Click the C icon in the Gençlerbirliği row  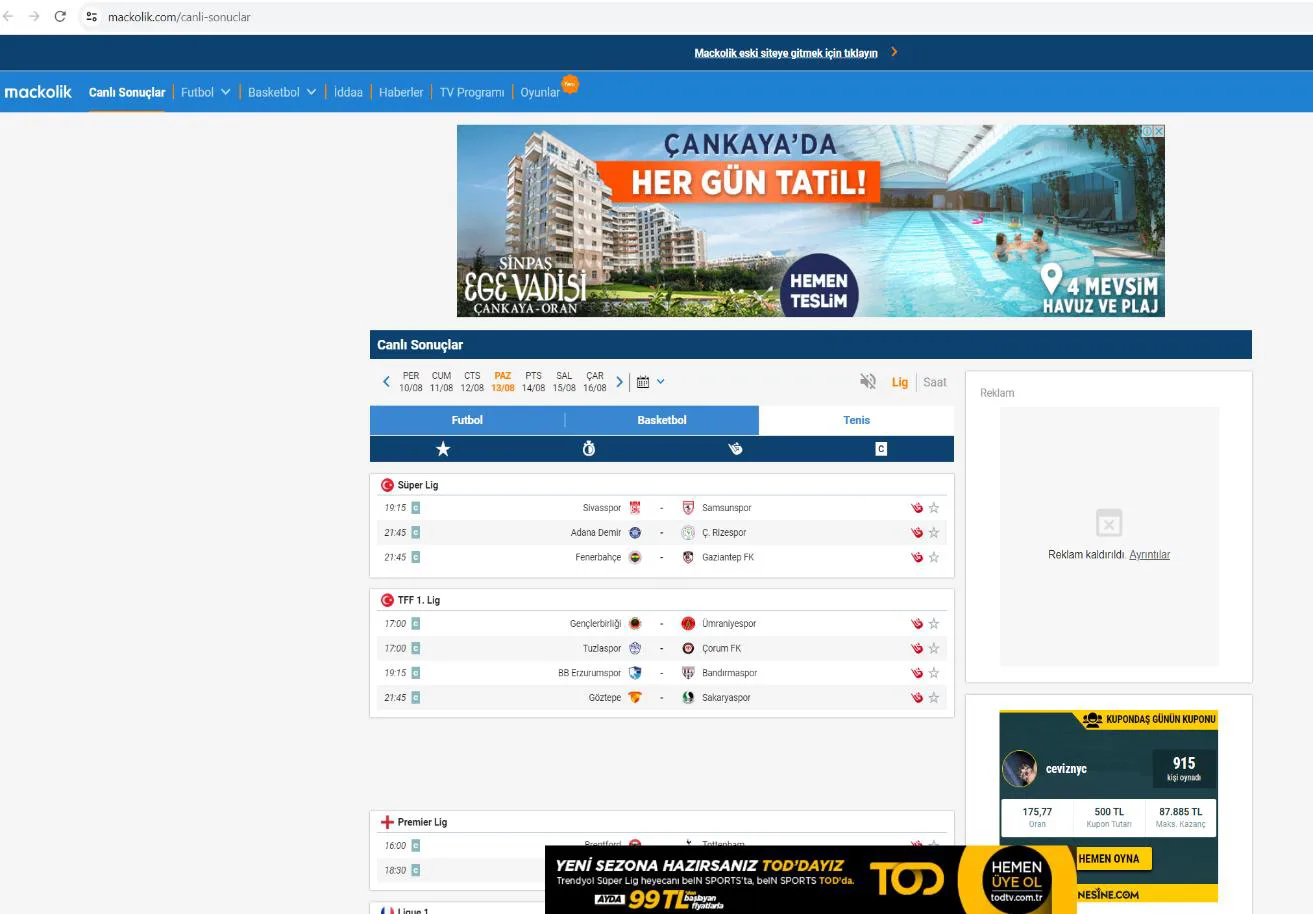click(x=416, y=624)
